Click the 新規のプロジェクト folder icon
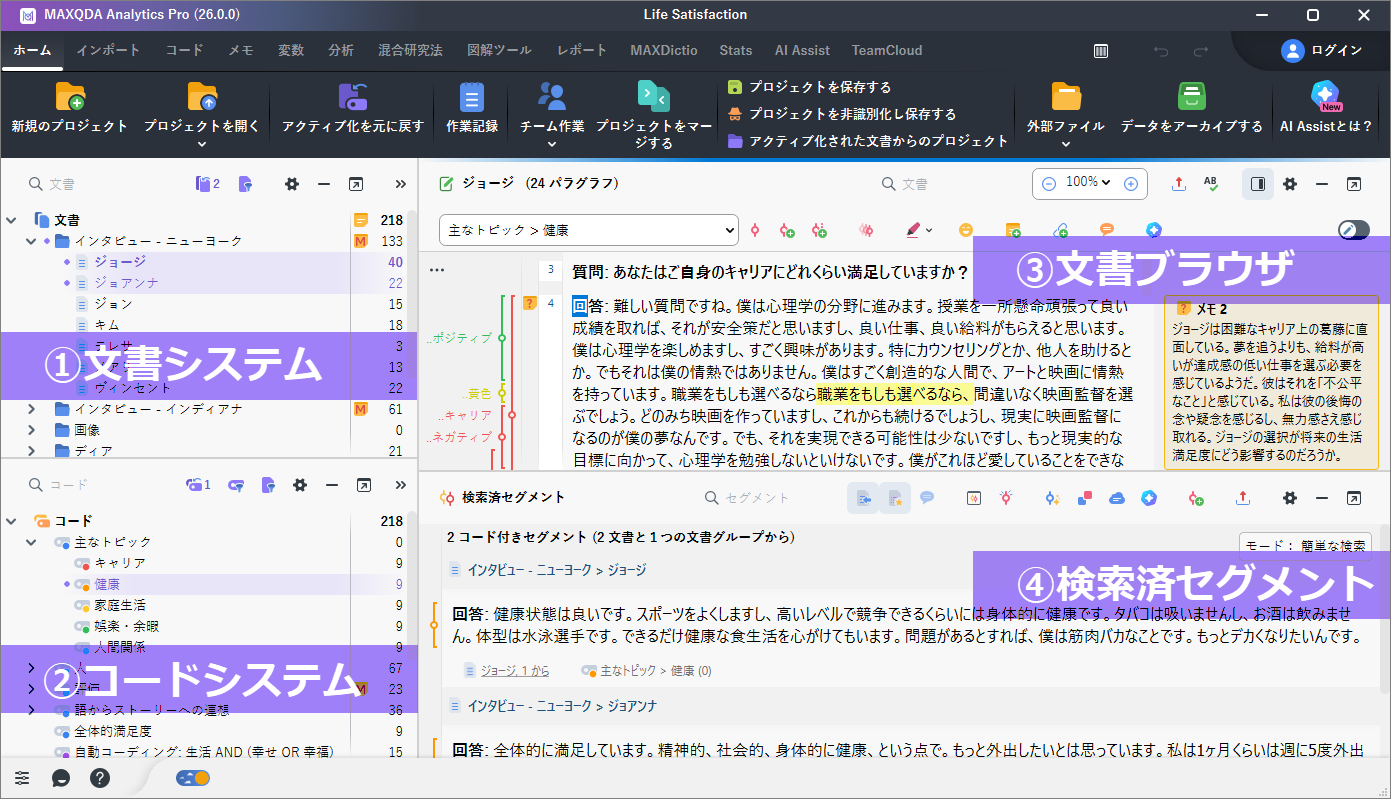The width and height of the screenshot is (1391, 799). 70,96
